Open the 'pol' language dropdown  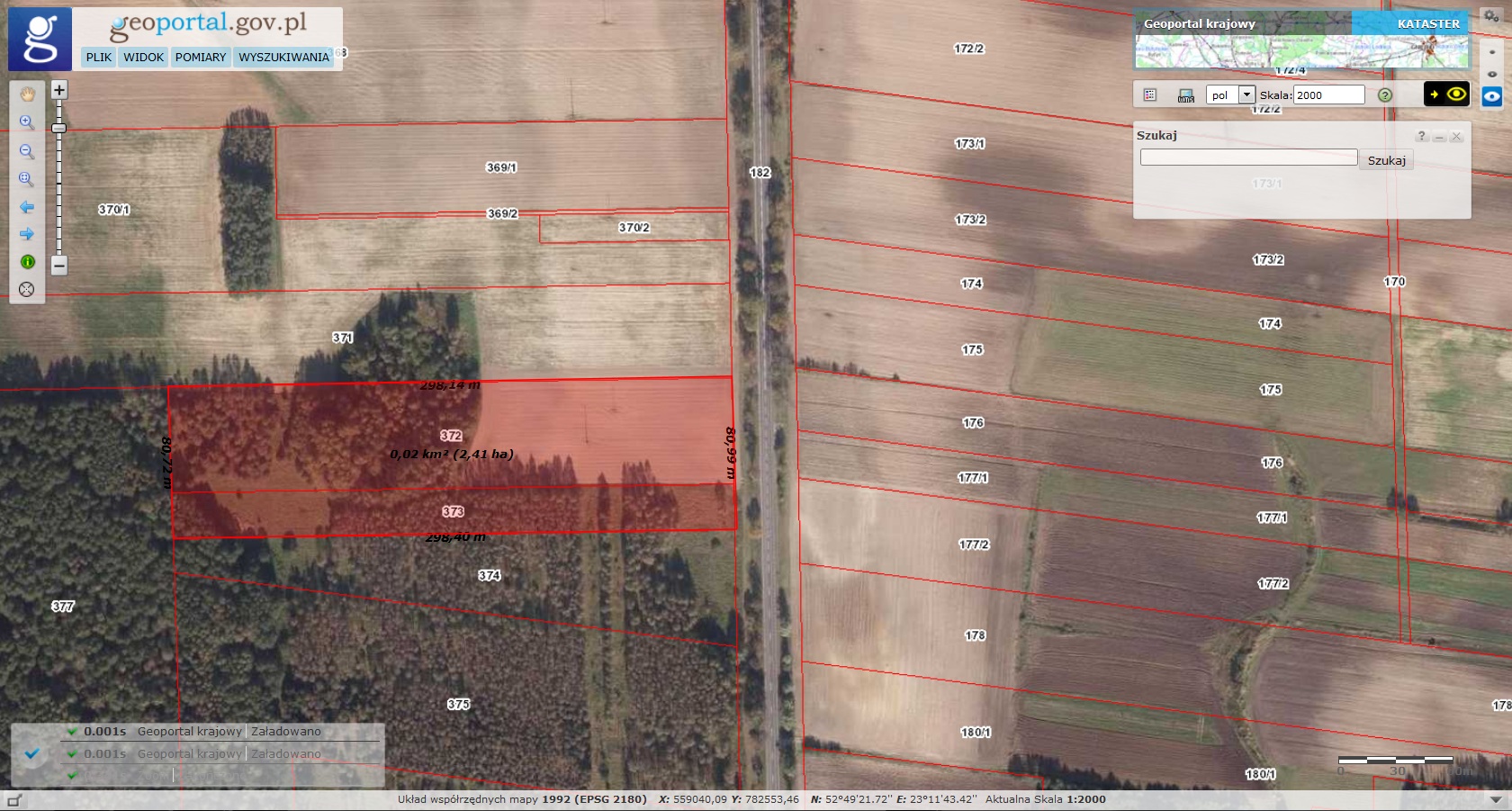pyautogui.click(x=1246, y=95)
